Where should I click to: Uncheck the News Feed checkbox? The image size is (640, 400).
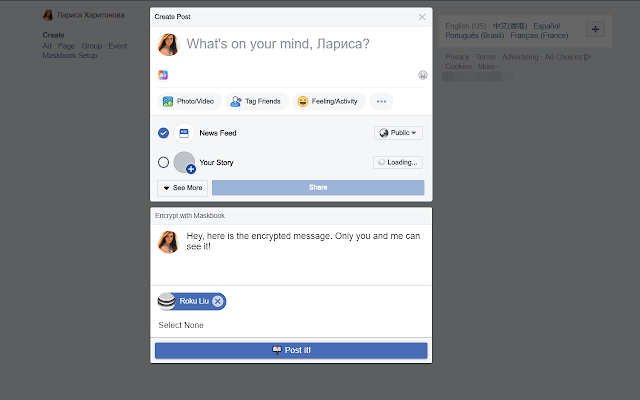(163, 133)
